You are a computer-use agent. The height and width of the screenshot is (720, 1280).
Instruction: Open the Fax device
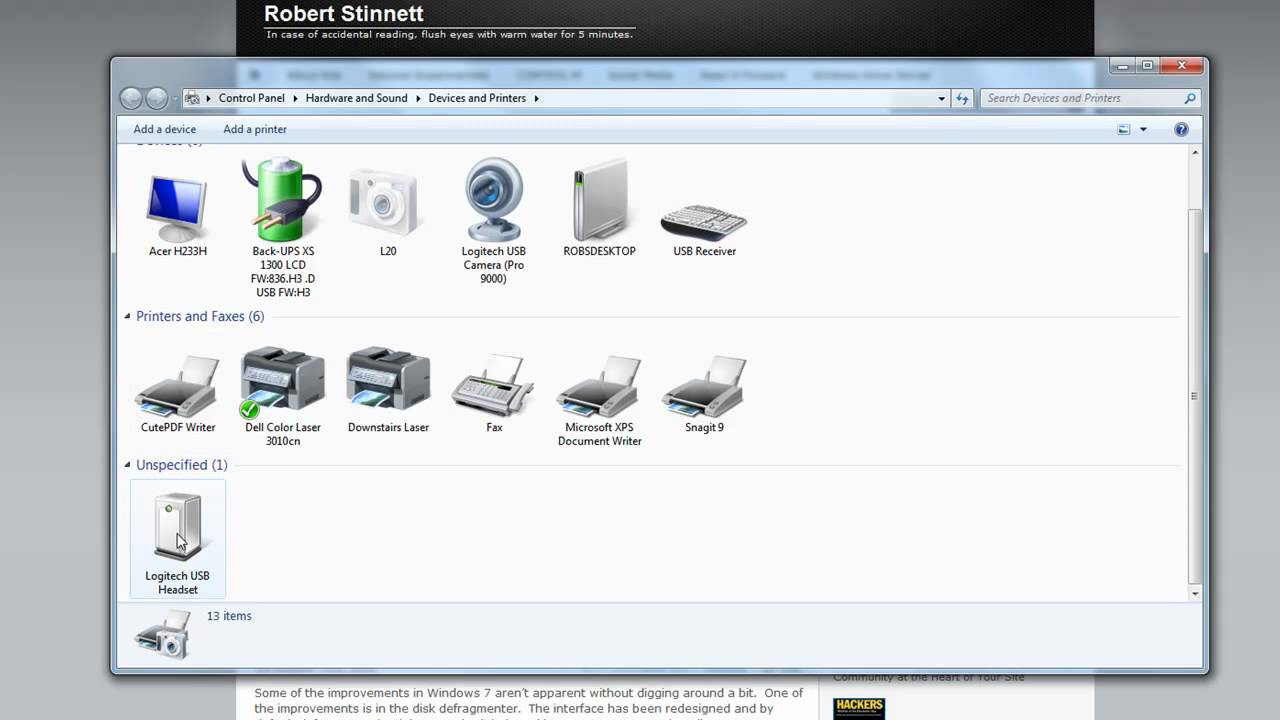(x=493, y=385)
